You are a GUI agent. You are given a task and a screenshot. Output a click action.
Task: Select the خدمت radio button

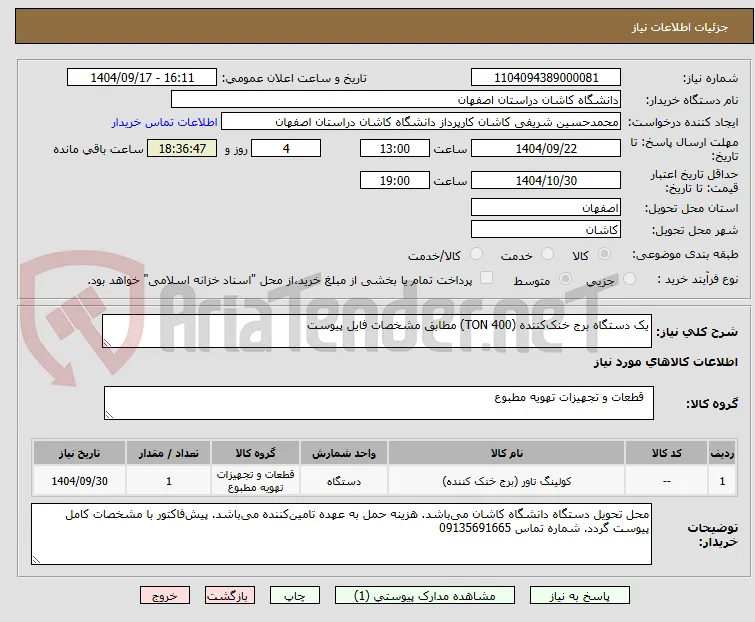547,254
